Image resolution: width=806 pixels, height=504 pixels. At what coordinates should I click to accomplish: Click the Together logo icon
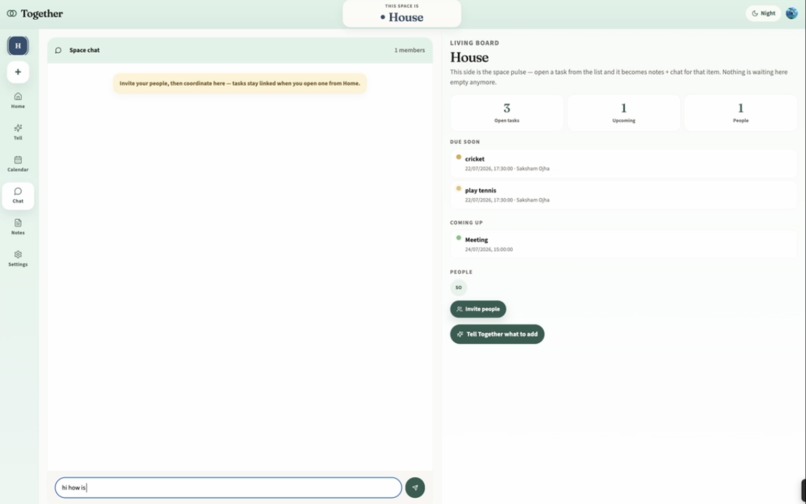tap(11, 13)
